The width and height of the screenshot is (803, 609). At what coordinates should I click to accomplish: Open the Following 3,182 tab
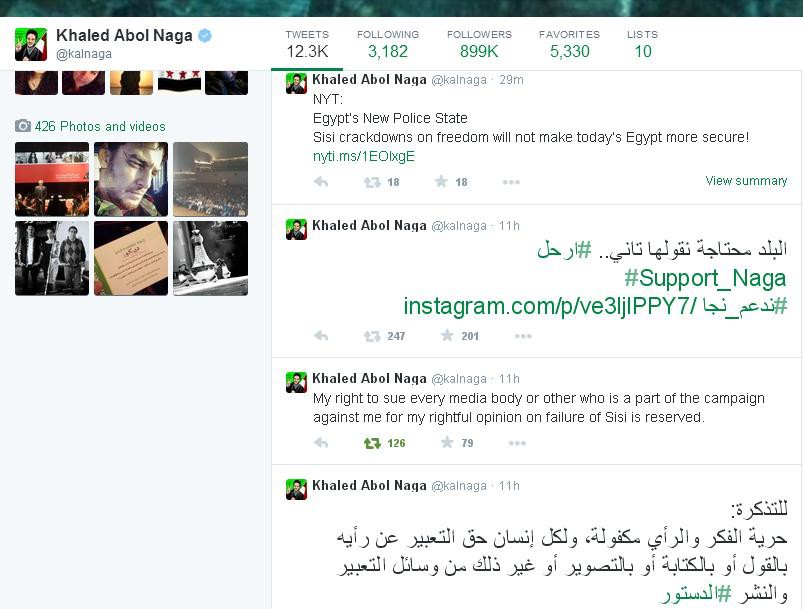tap(388, 44)
